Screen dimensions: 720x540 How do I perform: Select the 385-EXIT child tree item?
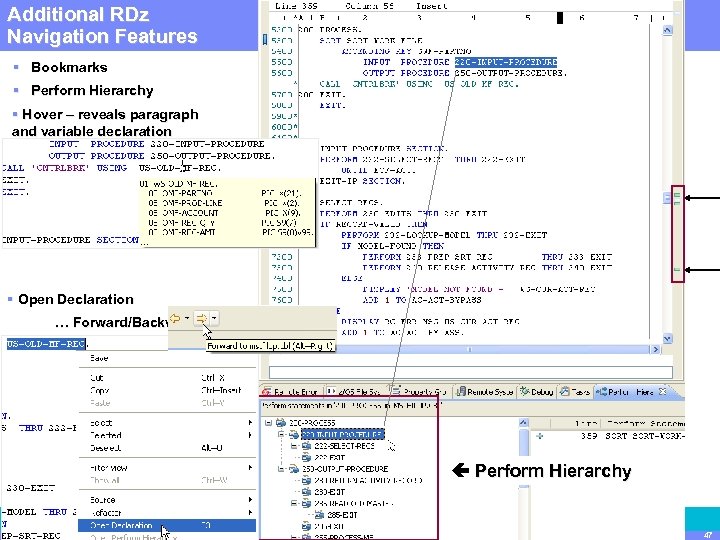342,515
